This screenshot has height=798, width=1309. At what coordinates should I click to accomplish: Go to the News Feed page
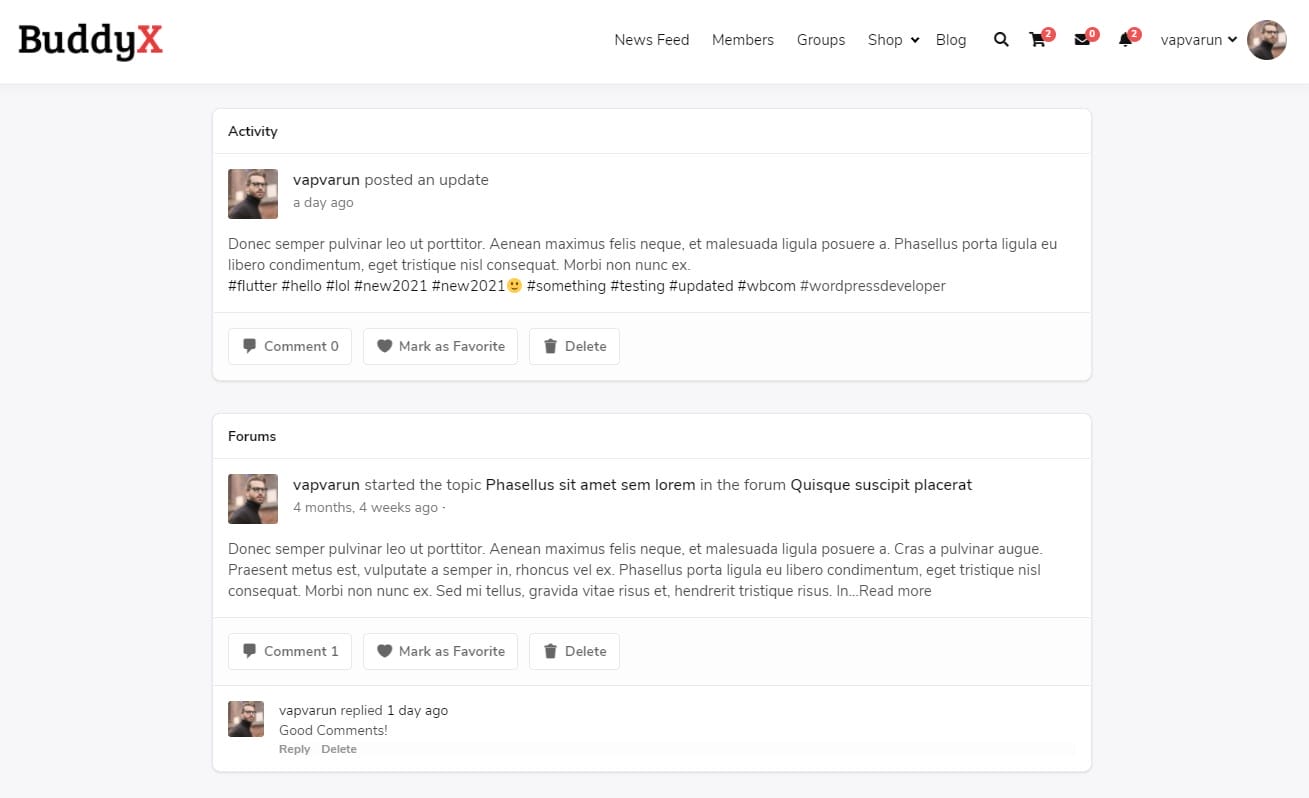(x=651, y=40)
